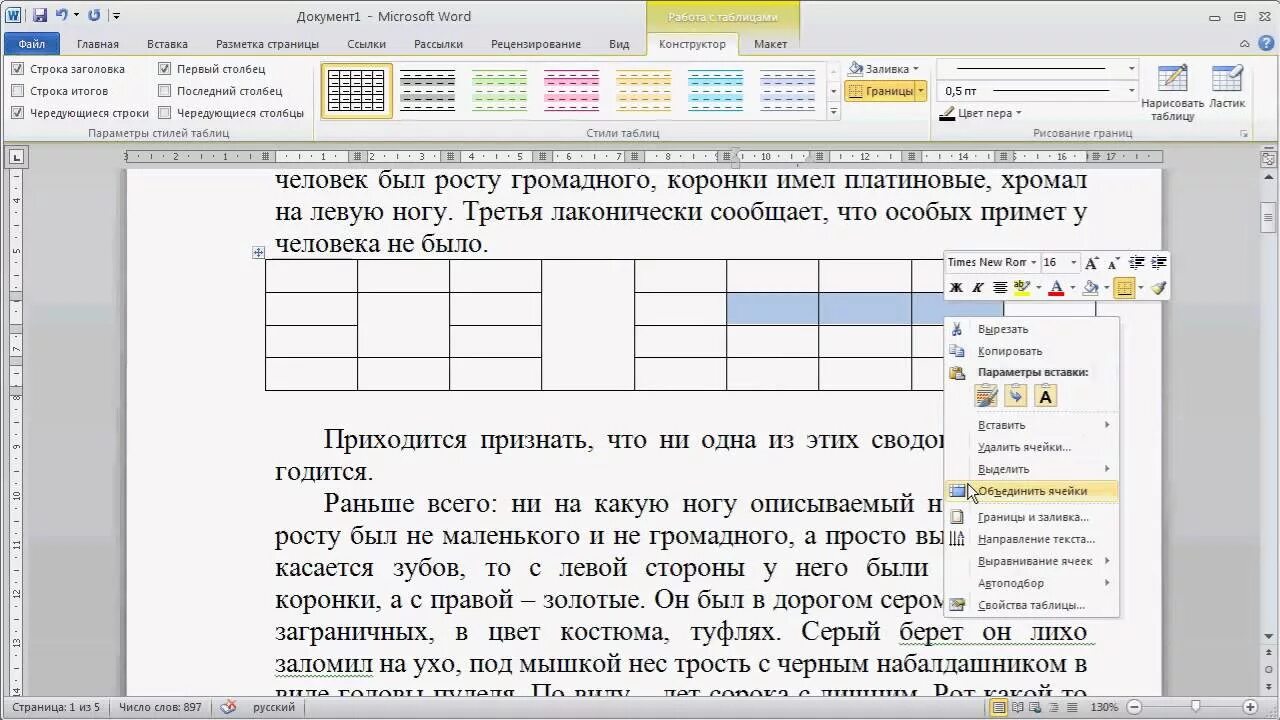1280x720 pixels.
Task: Undo the last action via toolbar arrow
Action: pos(61,16)
